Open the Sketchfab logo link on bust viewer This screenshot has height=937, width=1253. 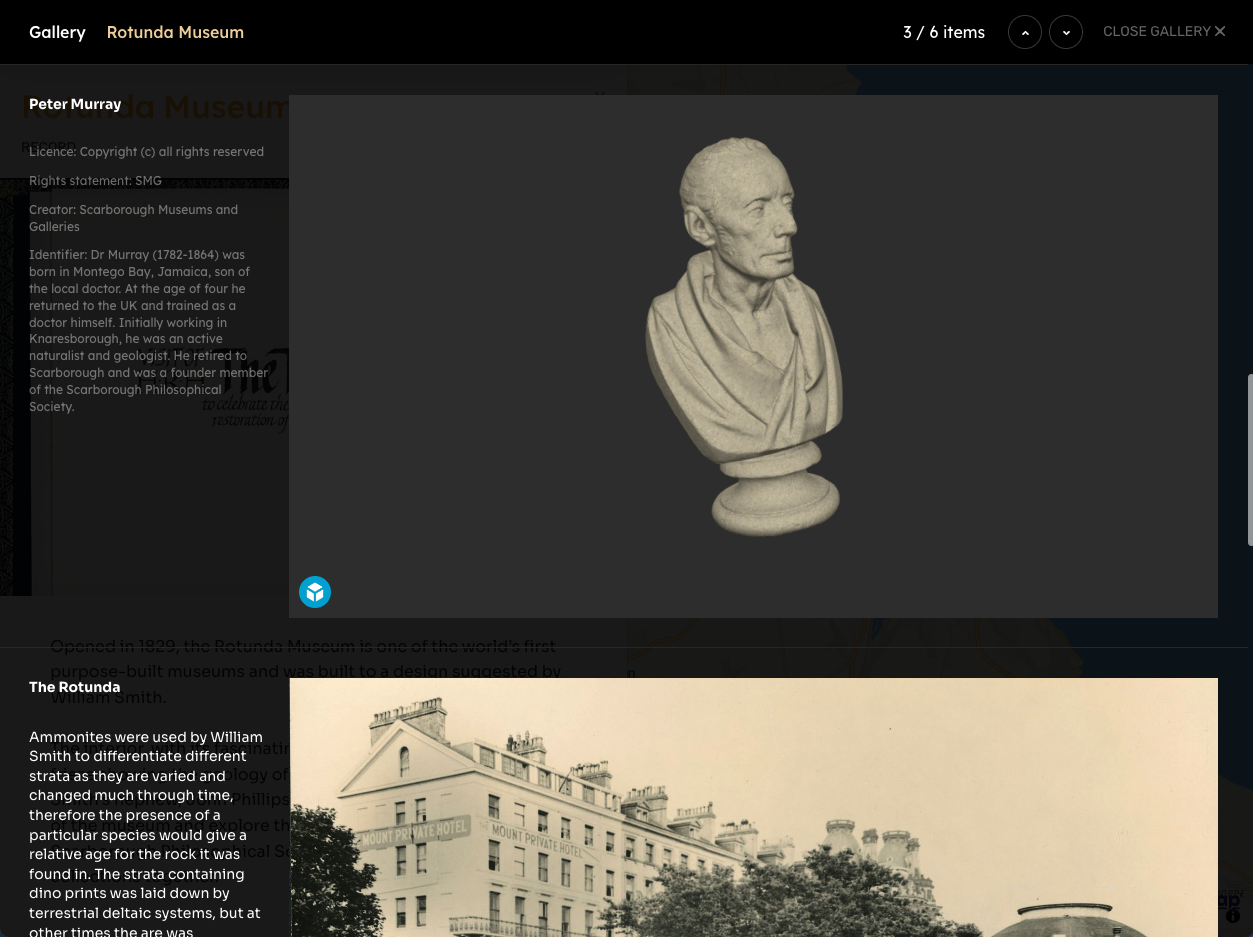(x=315, y=592)
